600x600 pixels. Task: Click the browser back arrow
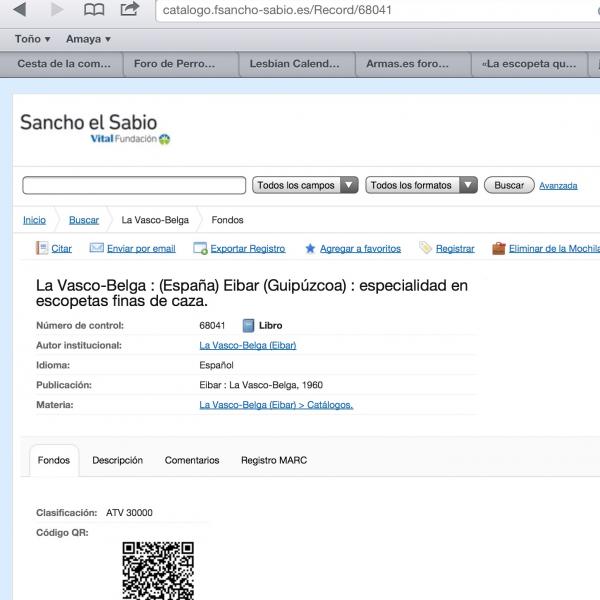coord(19,10)
